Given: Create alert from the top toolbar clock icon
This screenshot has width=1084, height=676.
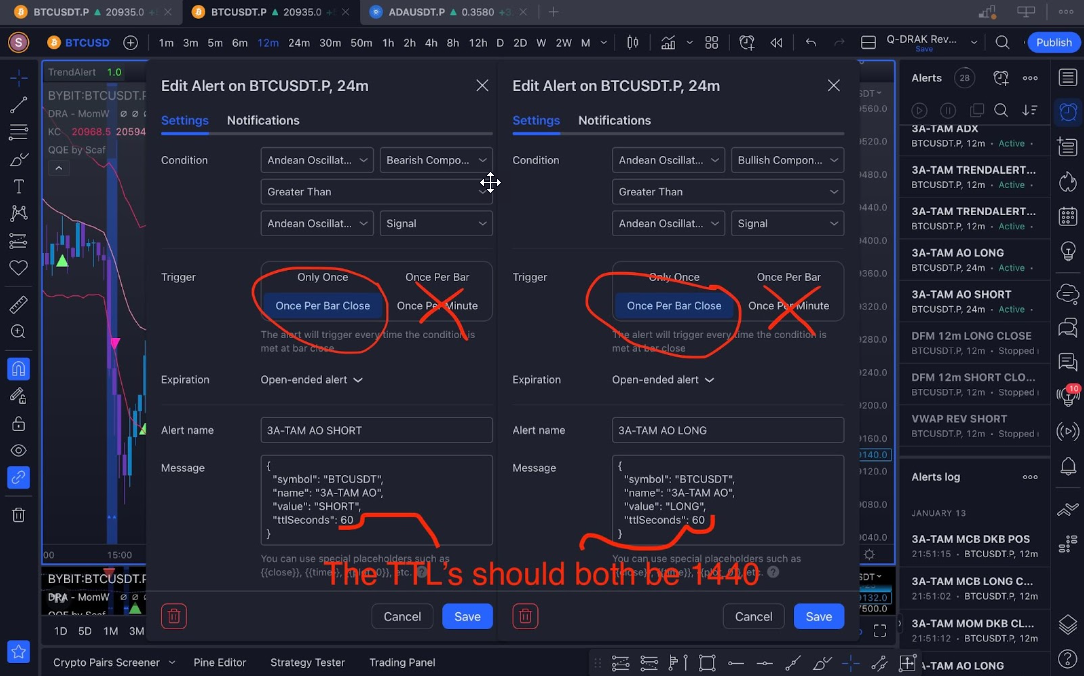Looking at the screenshot, I should pyautogui.click(x=747, y=43).
